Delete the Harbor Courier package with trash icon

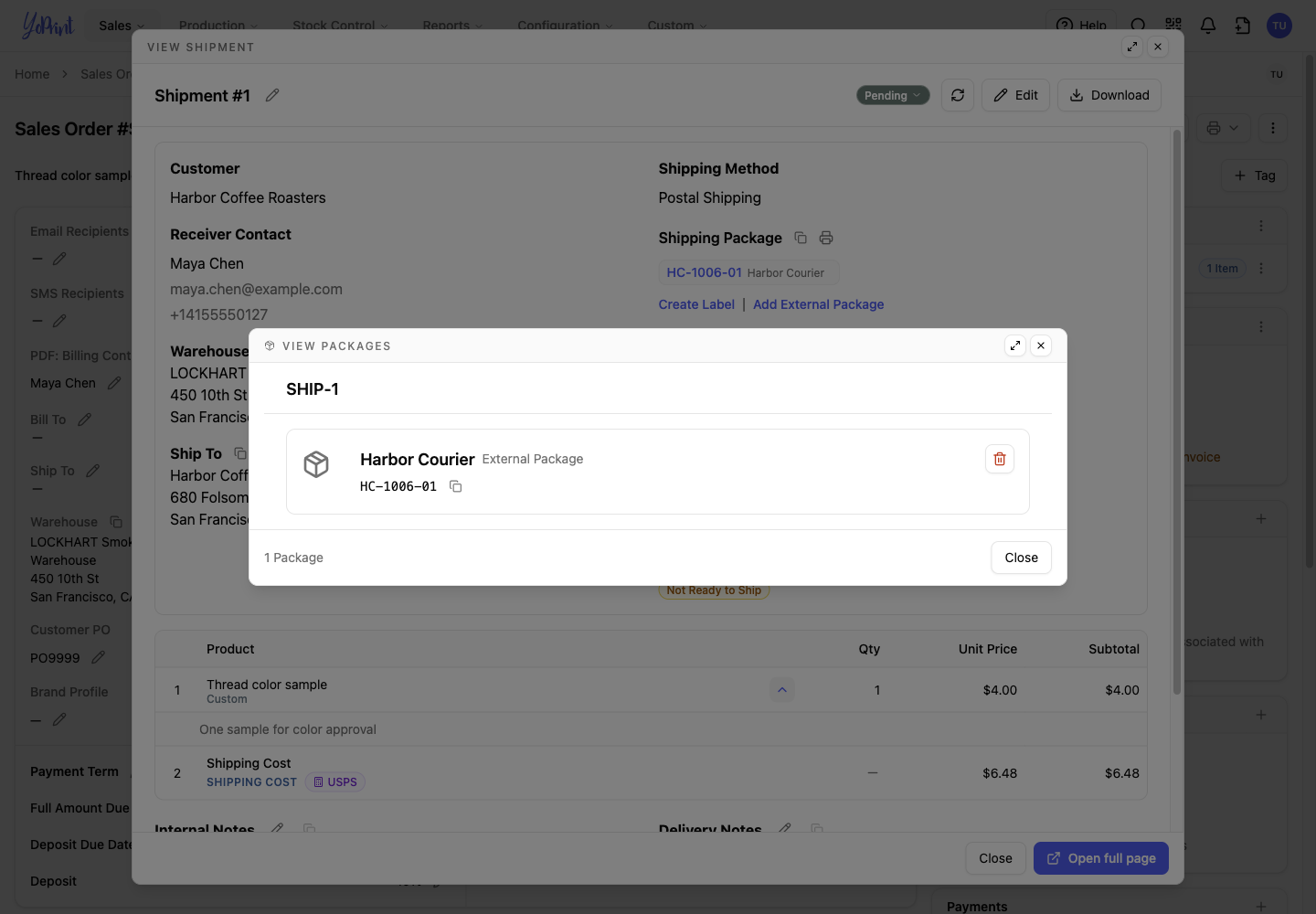[1000, 459]
